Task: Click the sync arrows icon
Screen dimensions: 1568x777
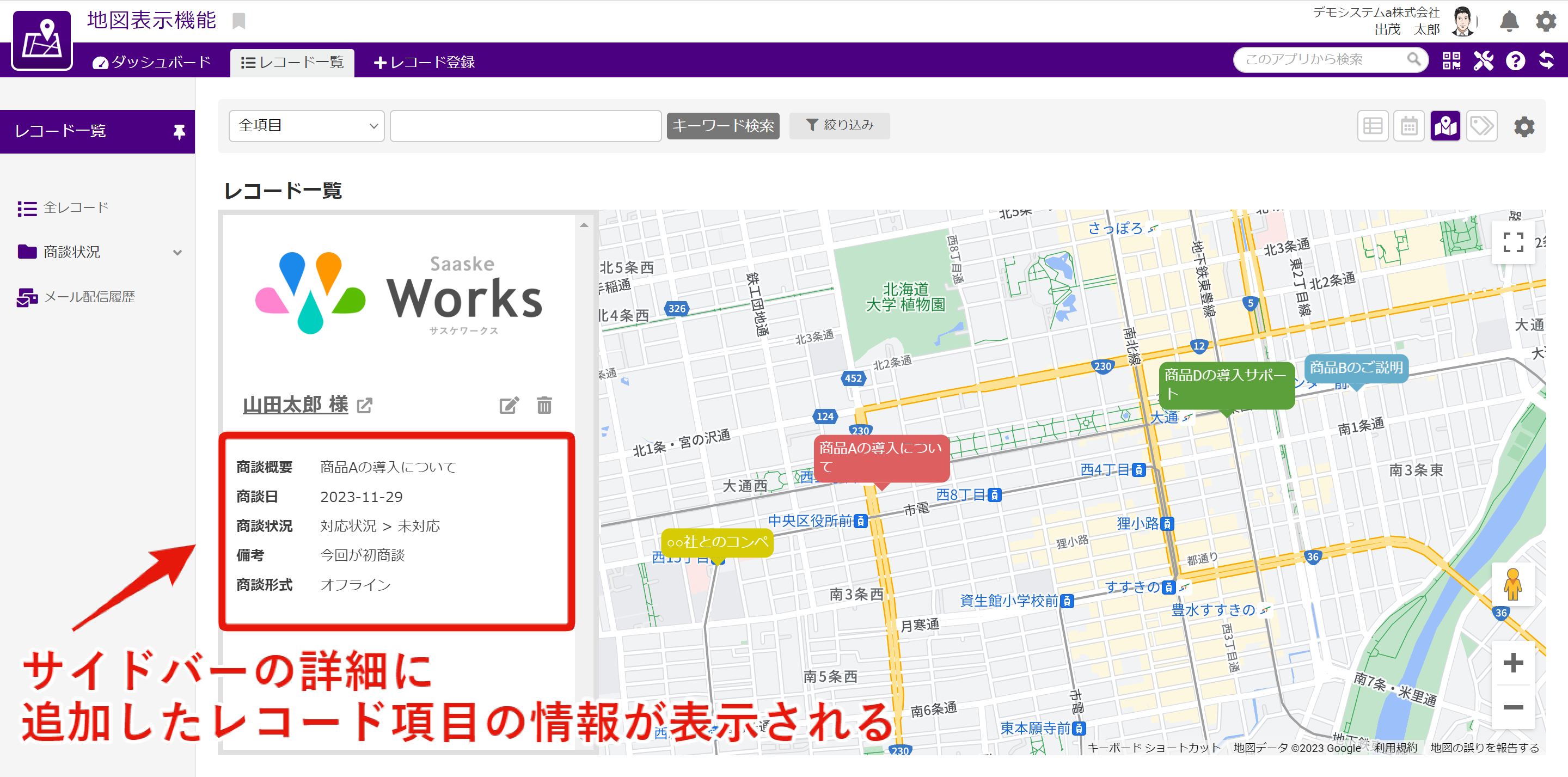Action: pyautogui.click(x=1546, y=60)
